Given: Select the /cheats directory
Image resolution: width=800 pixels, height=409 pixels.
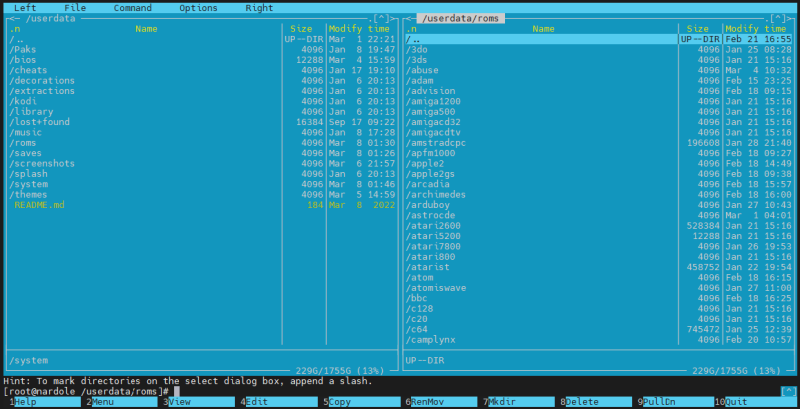Looking at the screenshot, I should coord(202,70).
